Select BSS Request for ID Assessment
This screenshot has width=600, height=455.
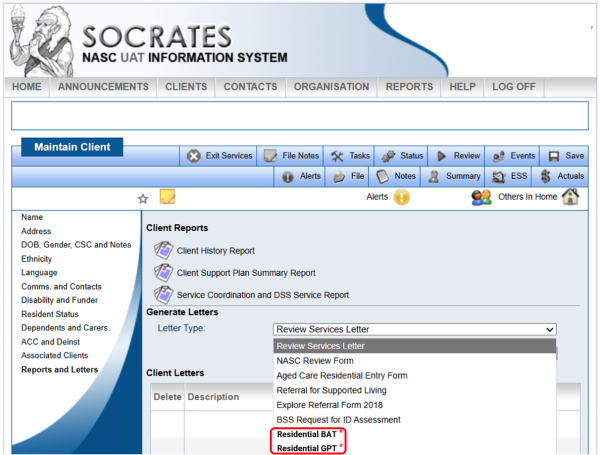(415, 419)
